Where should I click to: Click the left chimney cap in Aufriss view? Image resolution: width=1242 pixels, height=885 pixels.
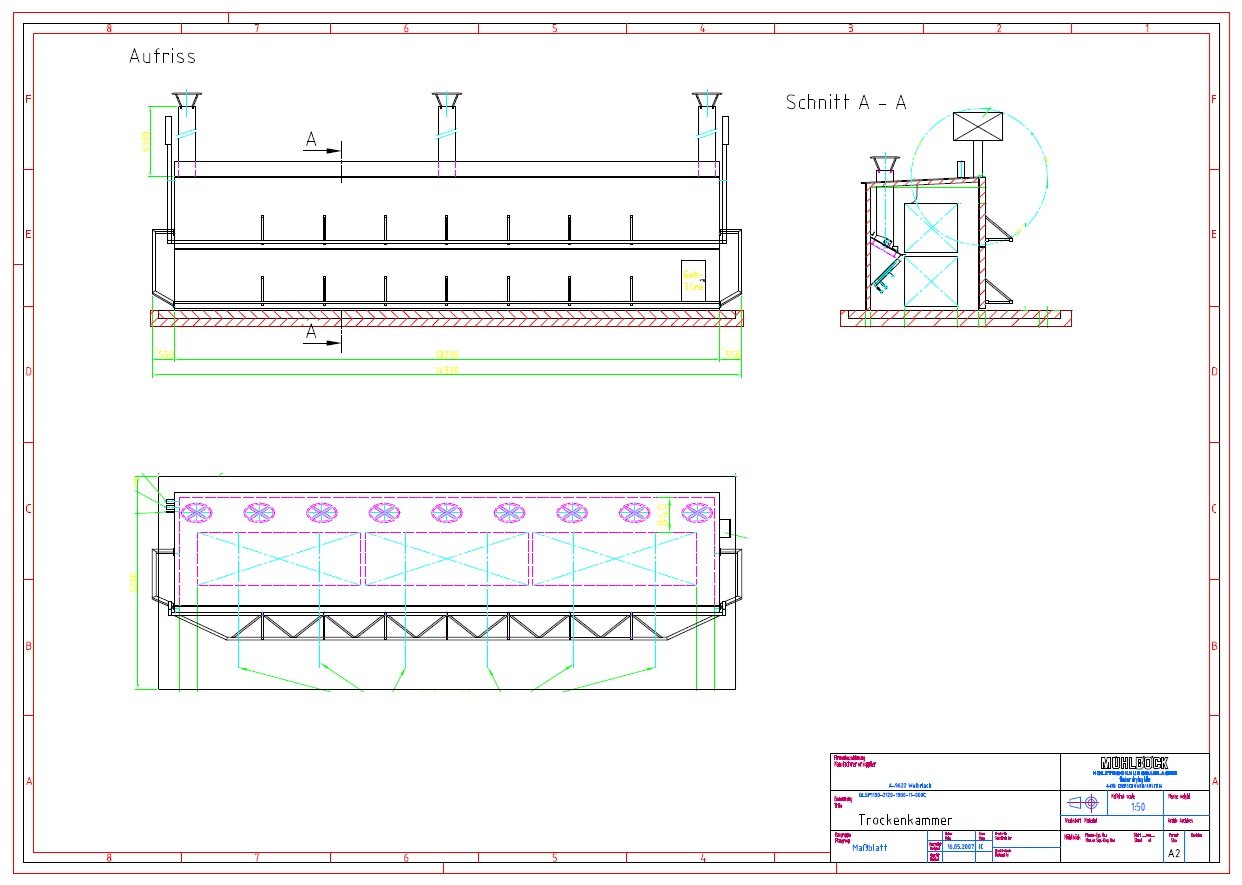click(x=187, y=100)
